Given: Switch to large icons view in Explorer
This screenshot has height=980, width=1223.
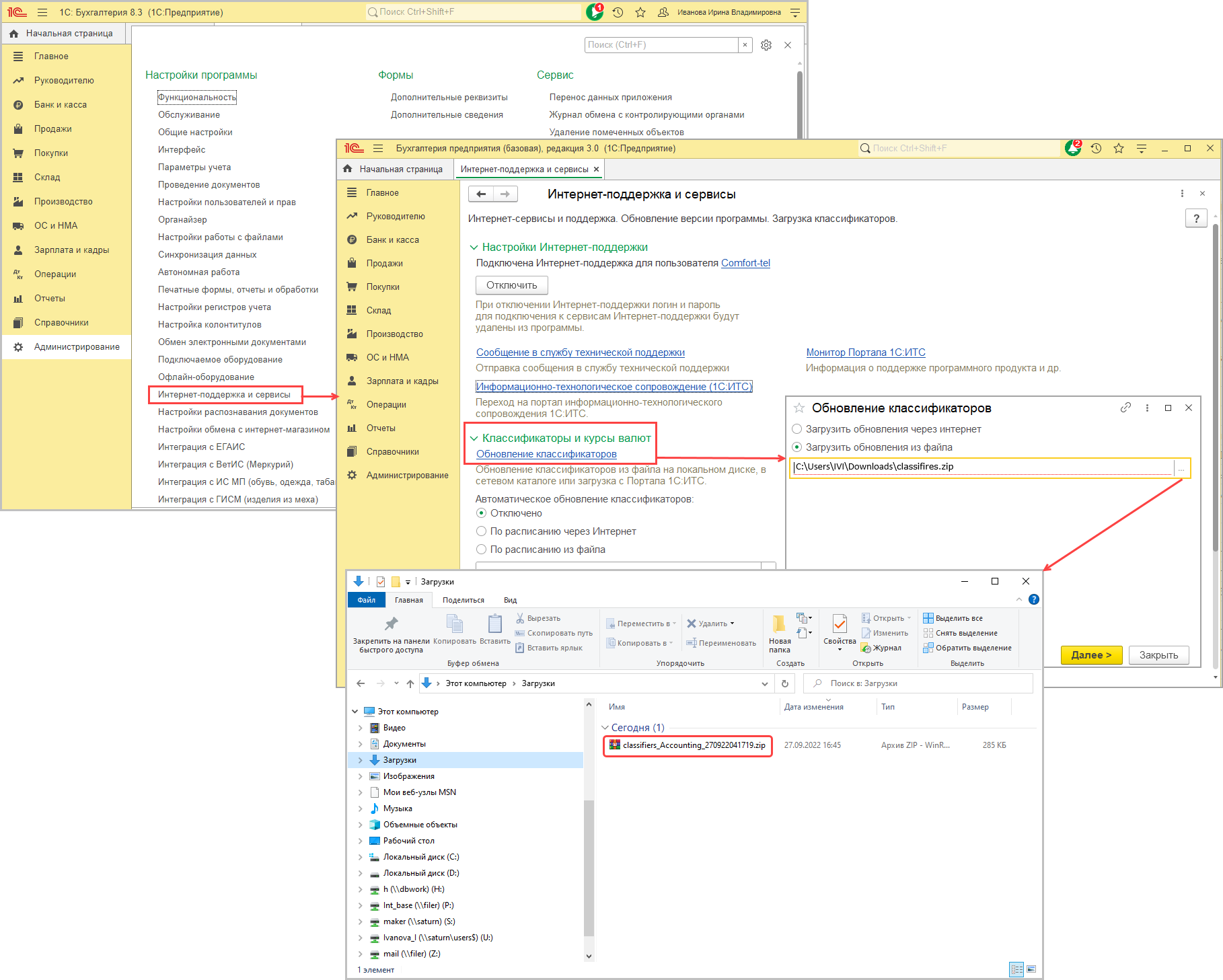Looking at the screenshot, I should tap(1031, 969).
